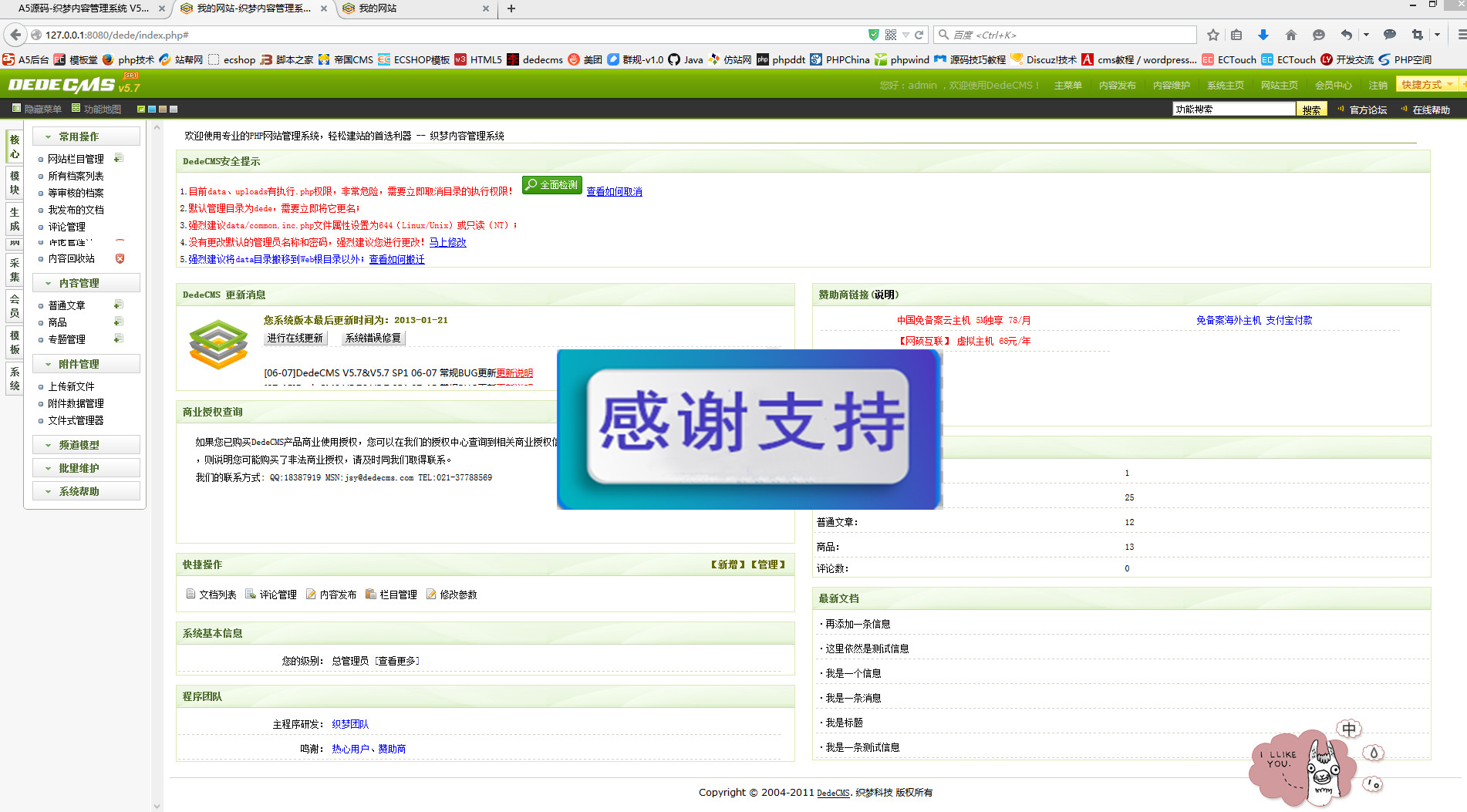
Task: Click the 进行在线更新 button
Action: [x=295, y=338]
